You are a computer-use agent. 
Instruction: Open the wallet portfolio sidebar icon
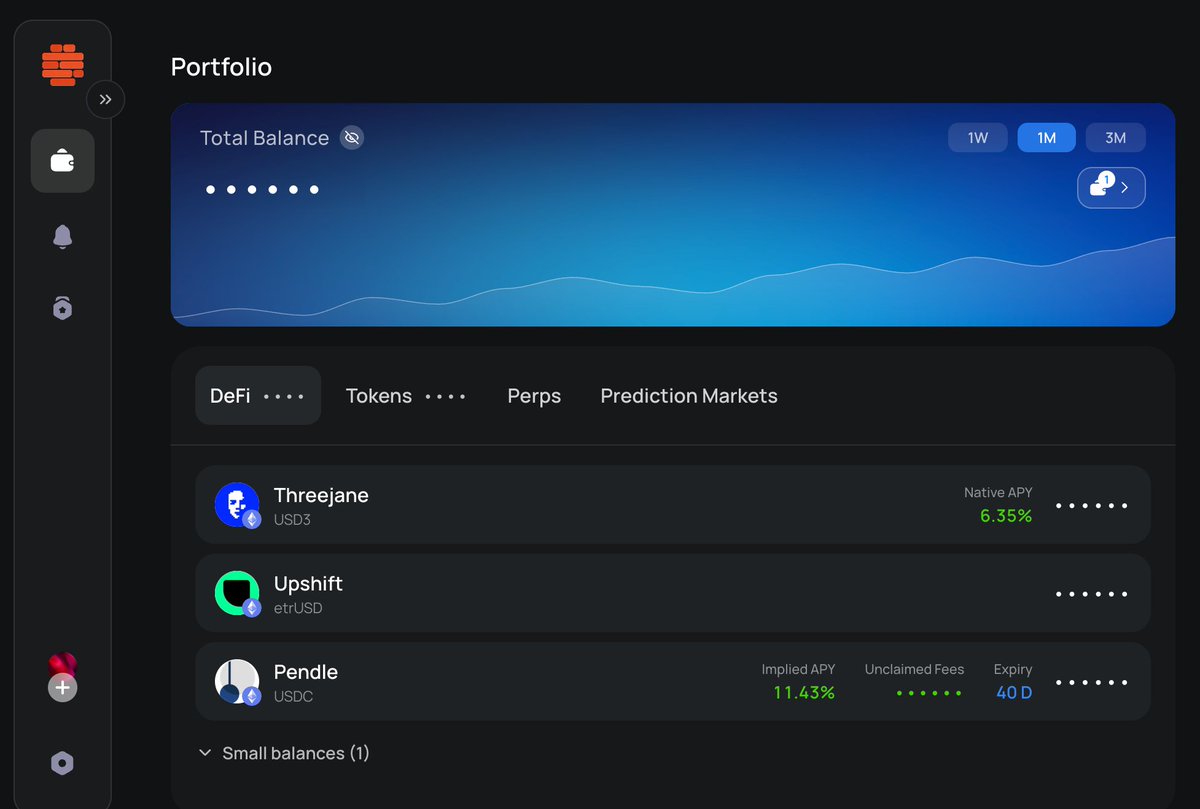coord(63,160)
